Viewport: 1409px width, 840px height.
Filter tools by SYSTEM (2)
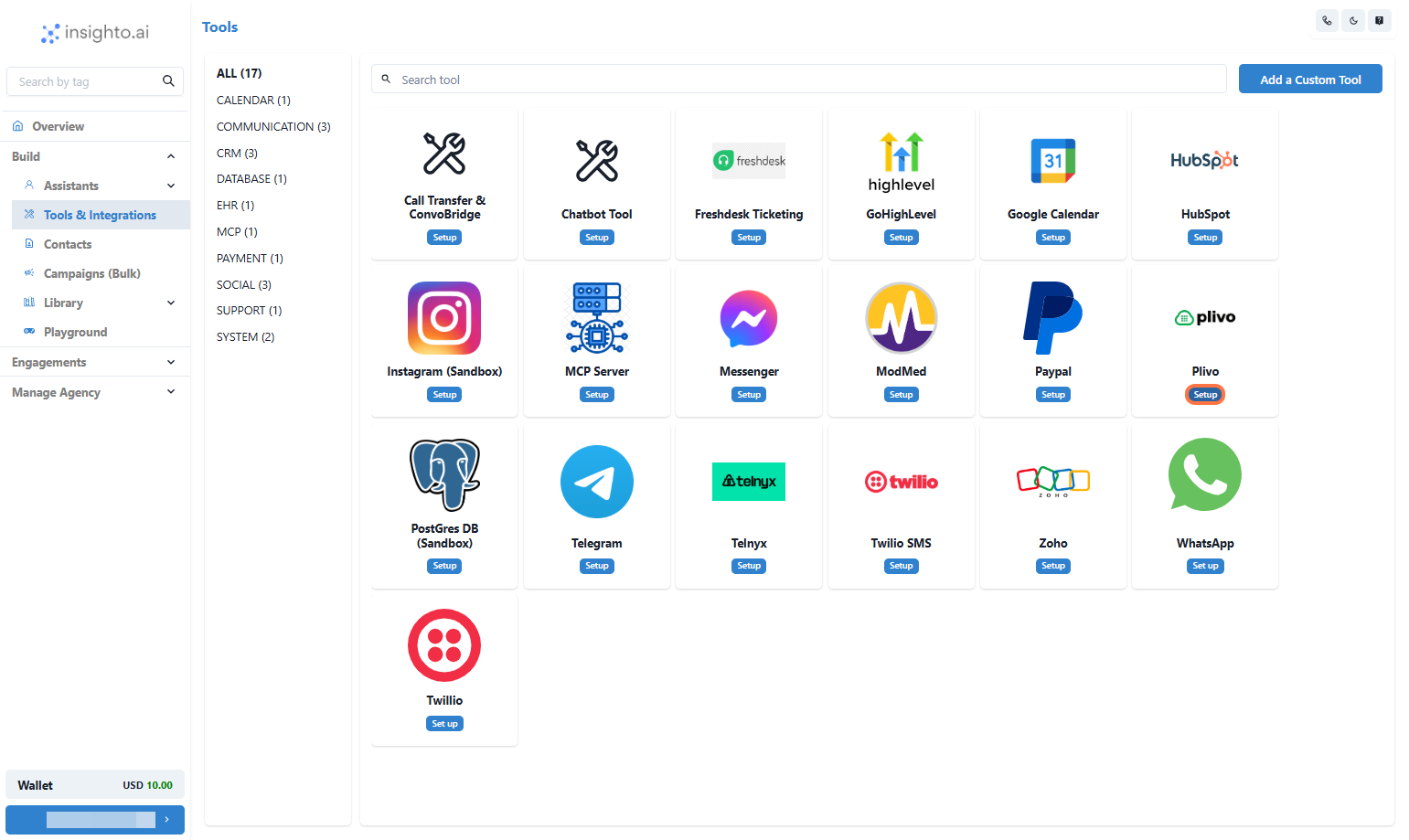click(245, 336)
